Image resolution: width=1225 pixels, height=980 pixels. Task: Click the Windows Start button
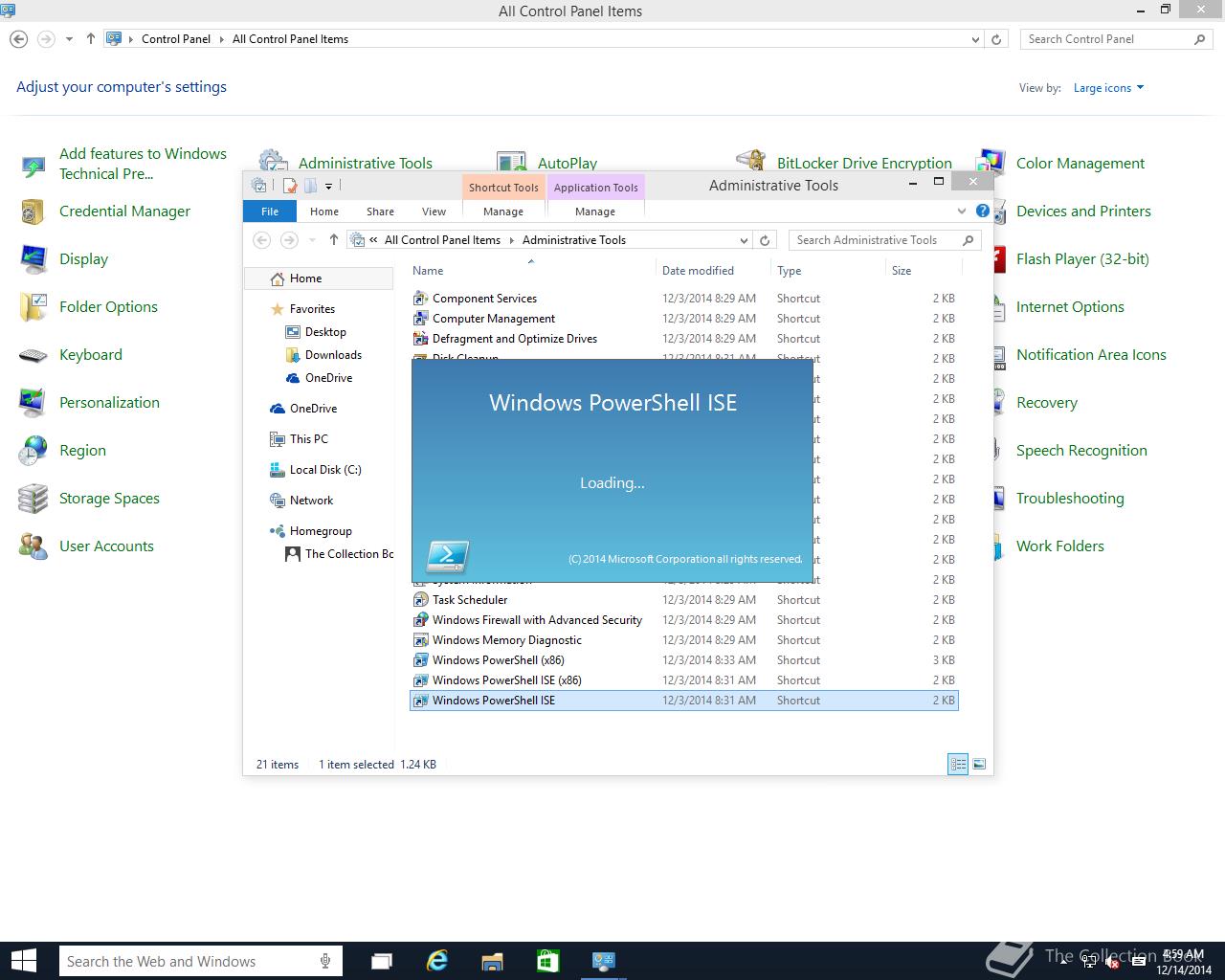click(x=23, y=961)
